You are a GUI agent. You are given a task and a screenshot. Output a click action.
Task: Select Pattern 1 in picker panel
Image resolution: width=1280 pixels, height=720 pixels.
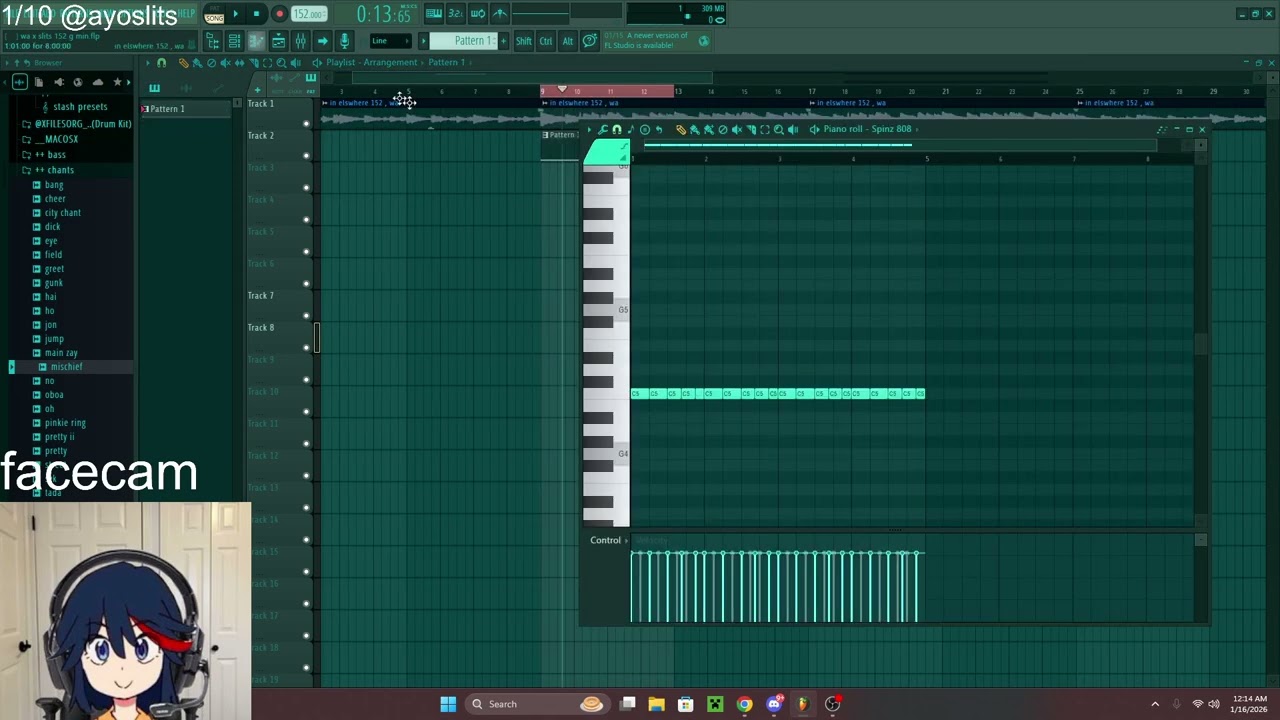tap(186, 109)
